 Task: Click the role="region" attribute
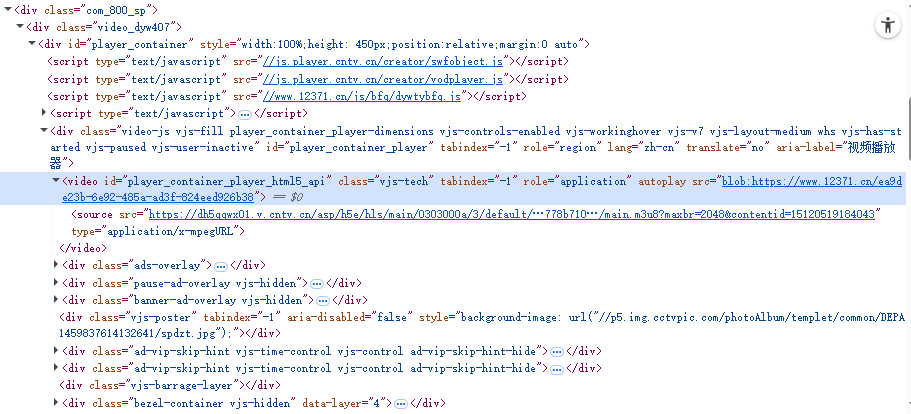tap(559, 147)
